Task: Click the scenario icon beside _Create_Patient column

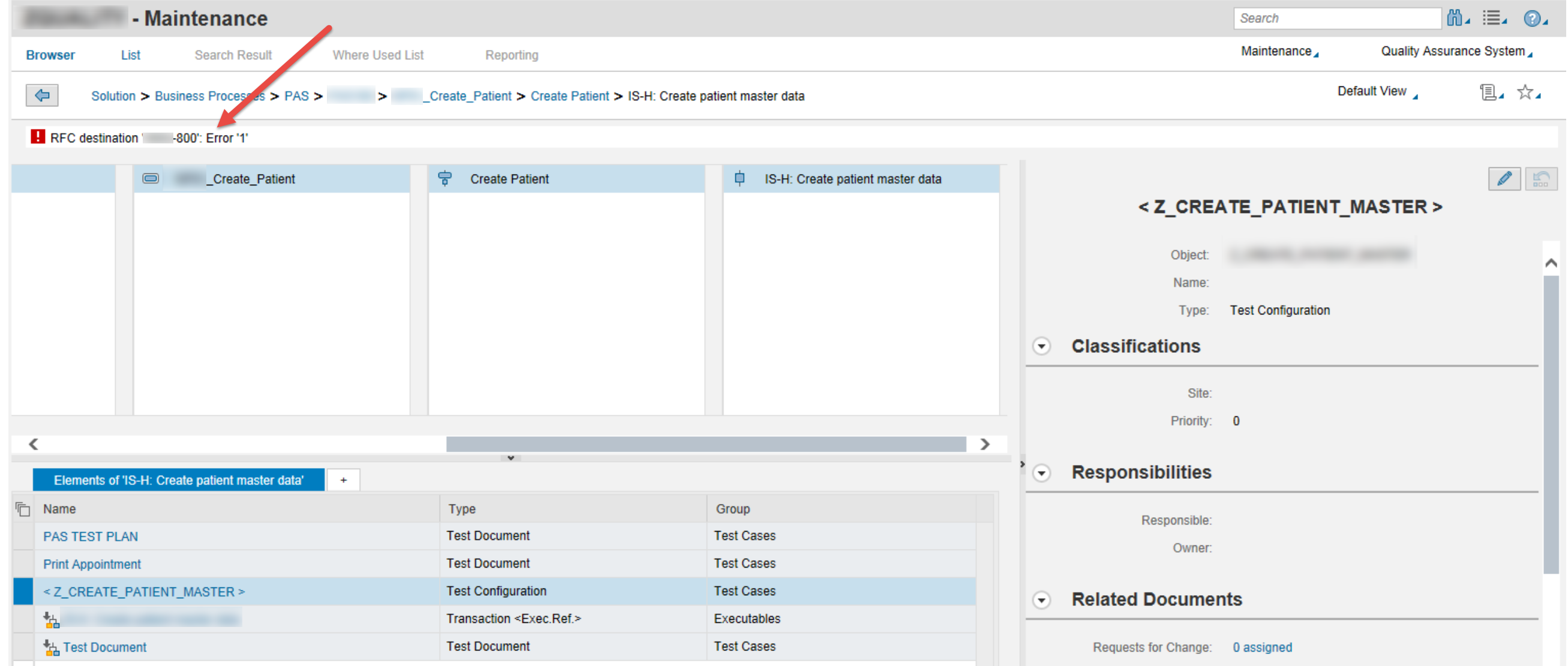Action: [151, 178]
